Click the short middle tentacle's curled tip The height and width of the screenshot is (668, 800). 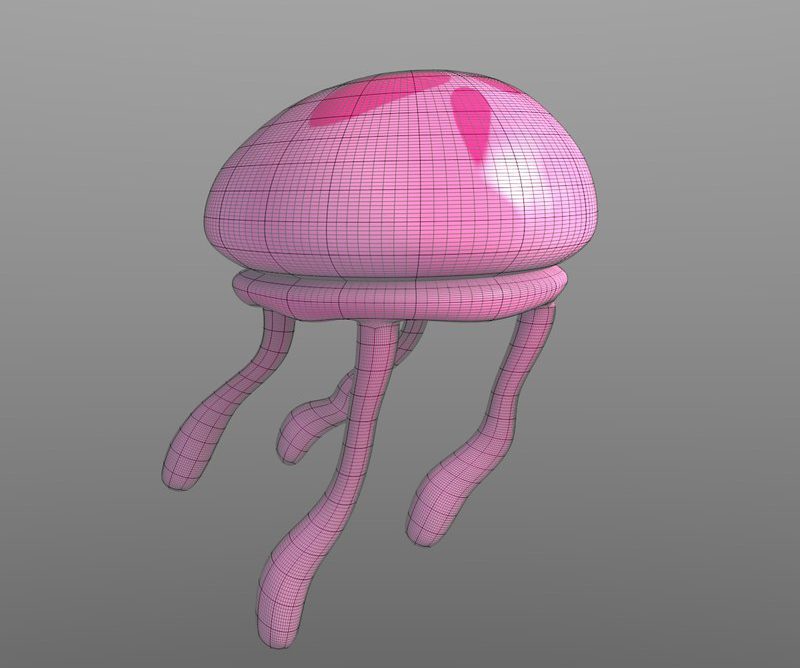tap(293, 438)
